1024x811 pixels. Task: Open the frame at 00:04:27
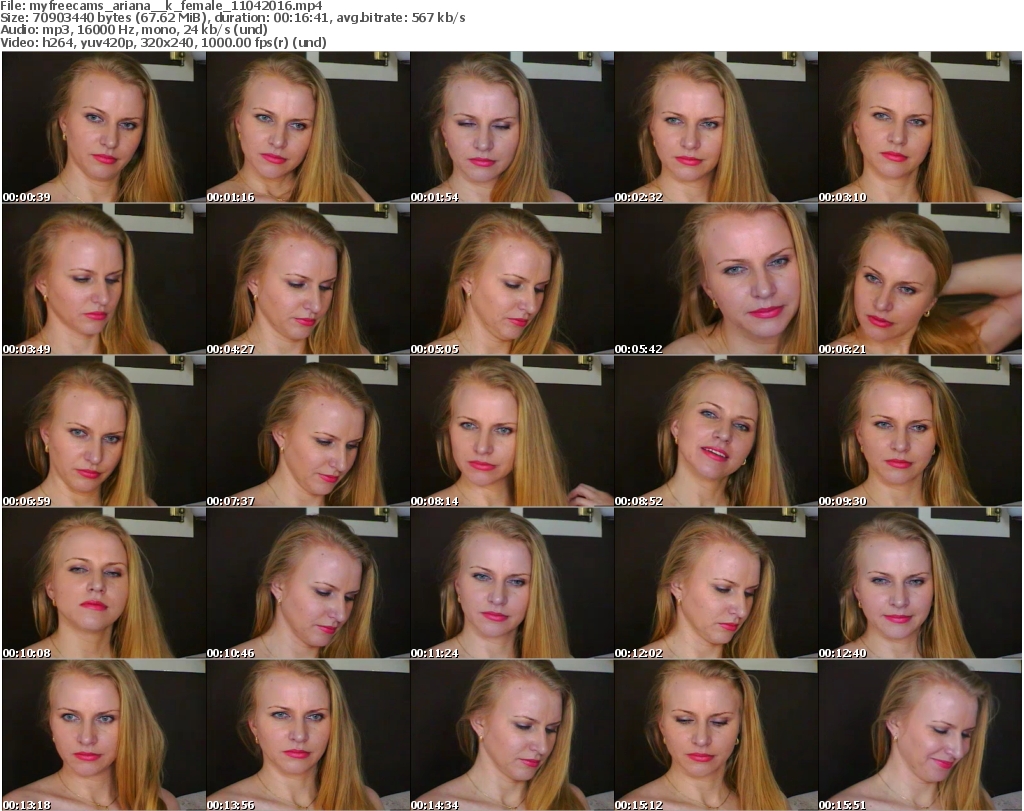click(x=308, y=279)
